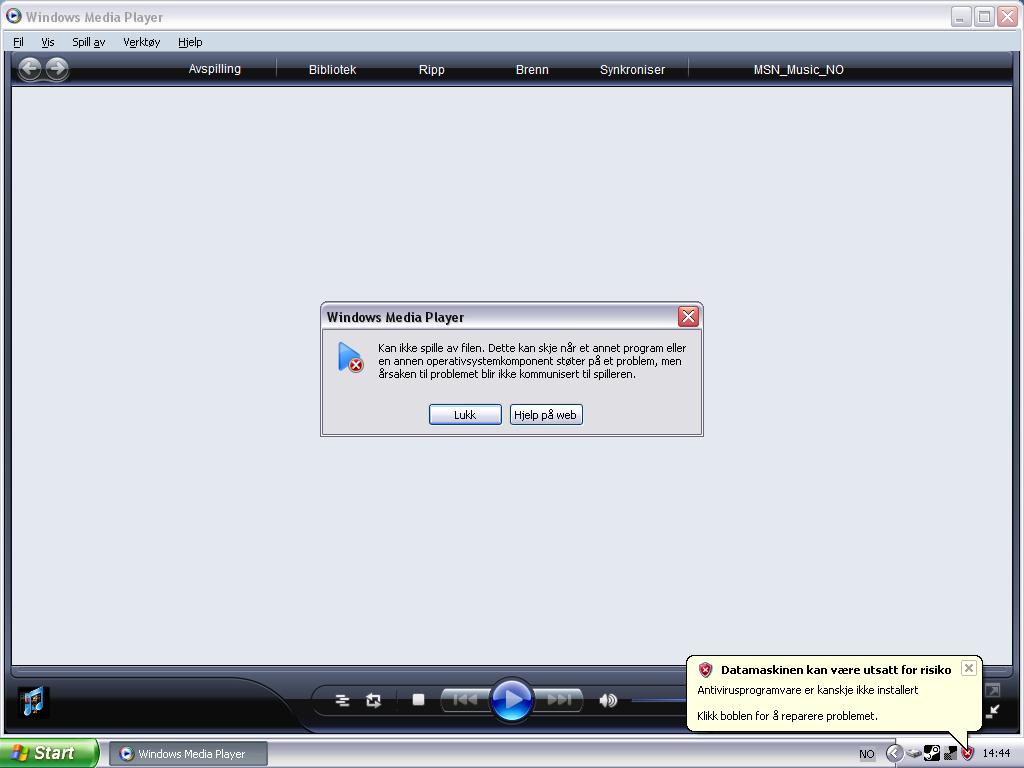
Task: Close the security warning balloon
Action: coord(968,668)
